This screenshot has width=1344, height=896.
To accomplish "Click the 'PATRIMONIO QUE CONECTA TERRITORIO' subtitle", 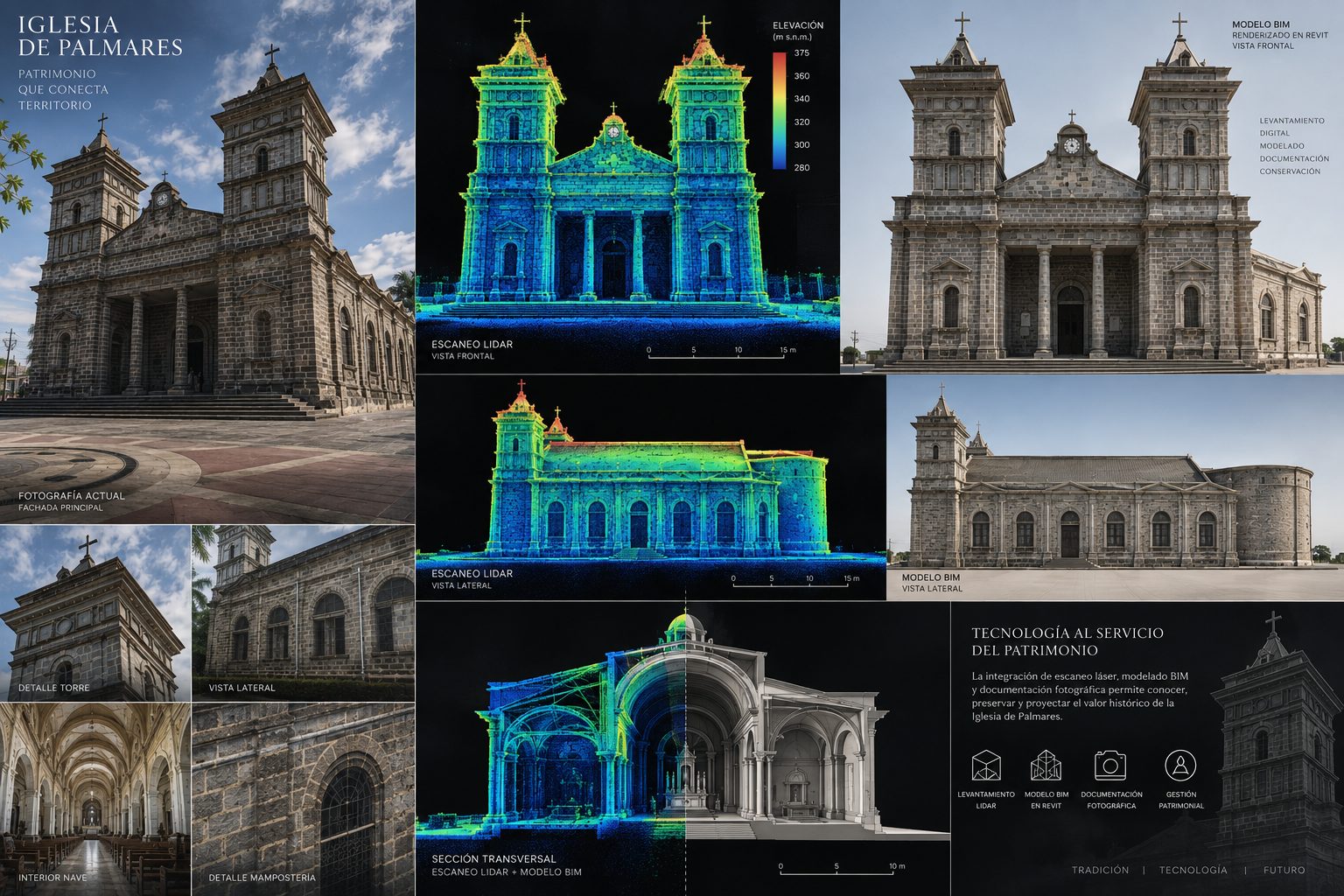I will 63,89.
